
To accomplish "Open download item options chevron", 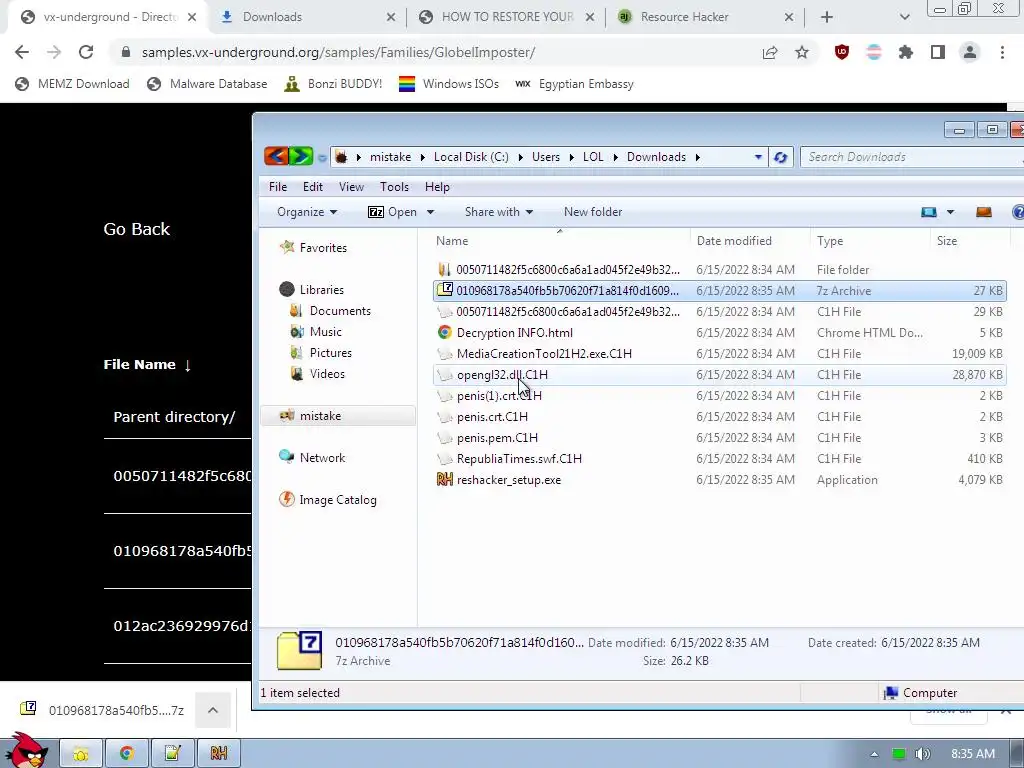I will pos(213,710).
